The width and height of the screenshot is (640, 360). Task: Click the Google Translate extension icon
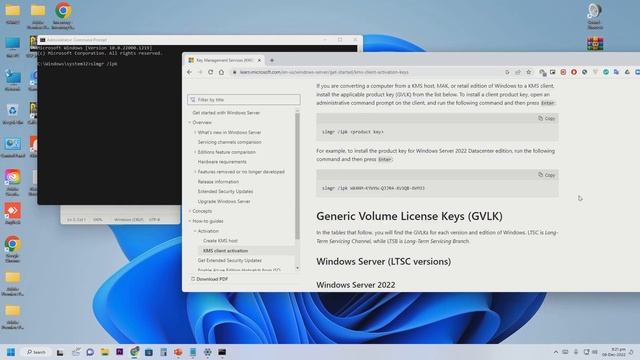point(616,72)
